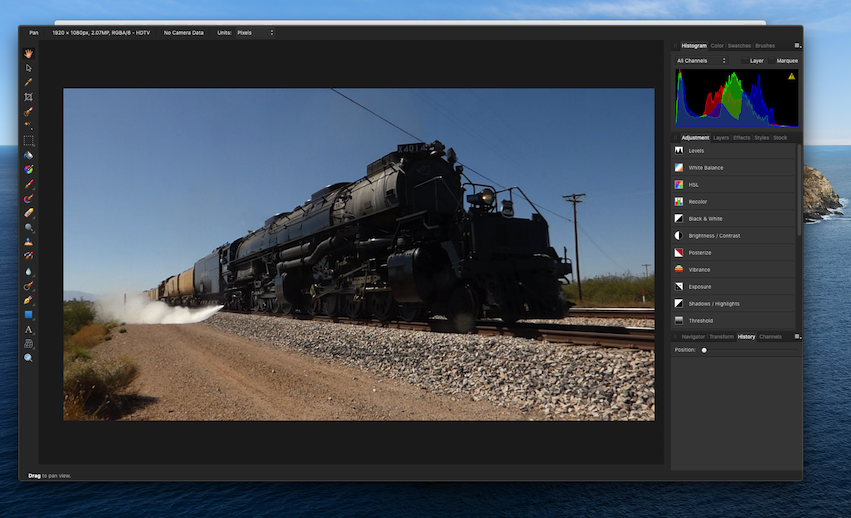The height and width of the screenshot is (518, 851).
Task: Select the Color Replacement Brush tool
Action: 28,199
